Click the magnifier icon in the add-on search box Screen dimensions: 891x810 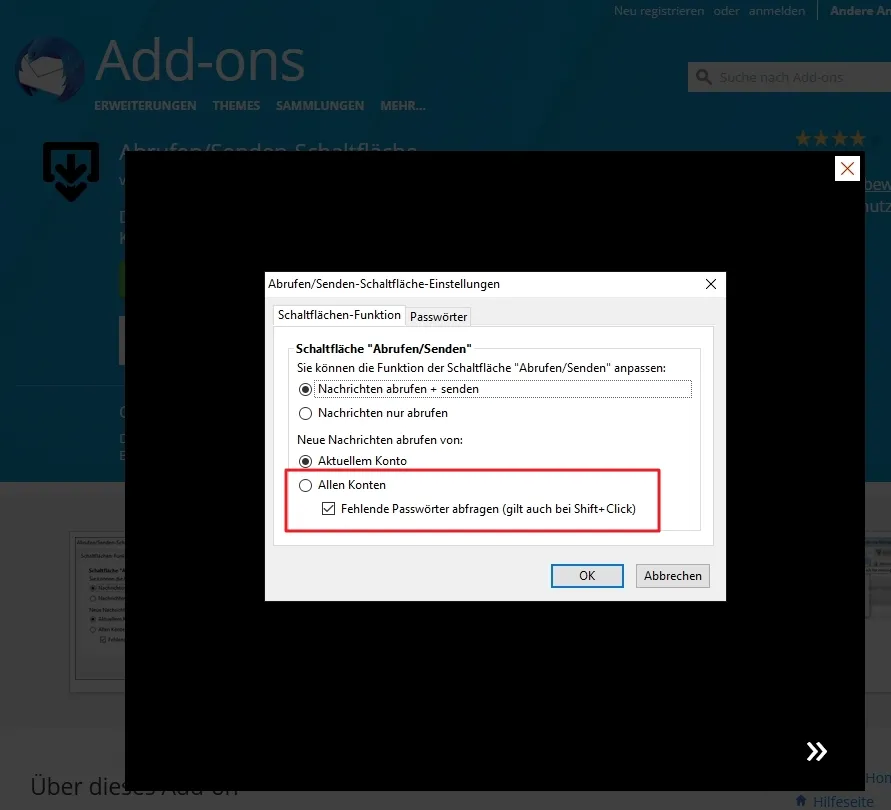tap(703, 77)
